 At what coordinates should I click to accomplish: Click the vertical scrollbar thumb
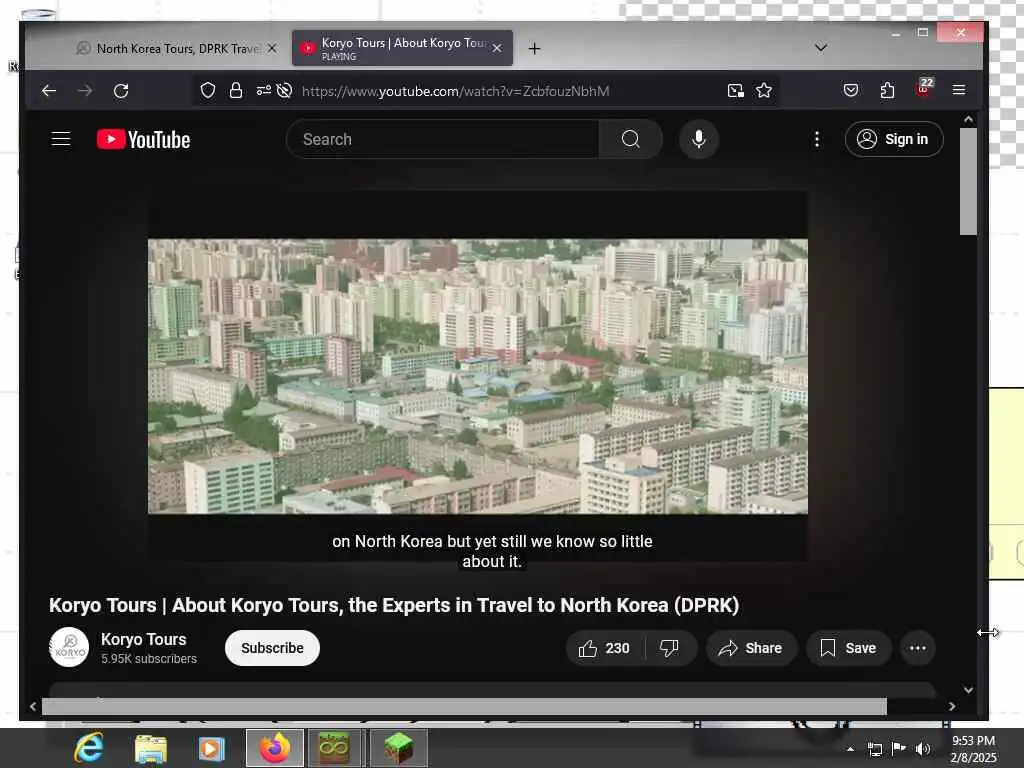[968, 181]
